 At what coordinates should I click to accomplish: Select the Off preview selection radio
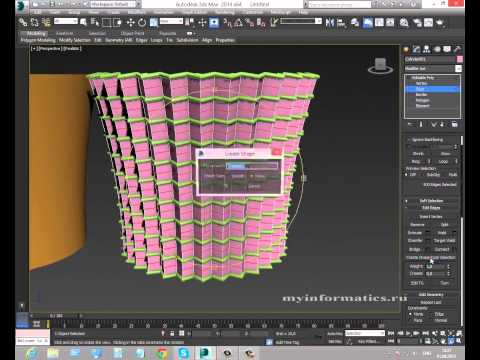407,175
